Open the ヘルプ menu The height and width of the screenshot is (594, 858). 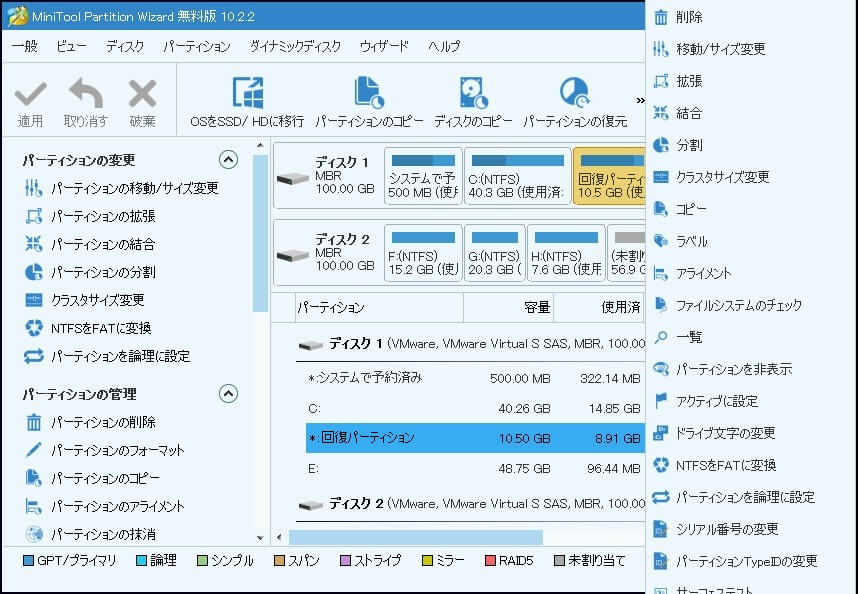[444, 46]
